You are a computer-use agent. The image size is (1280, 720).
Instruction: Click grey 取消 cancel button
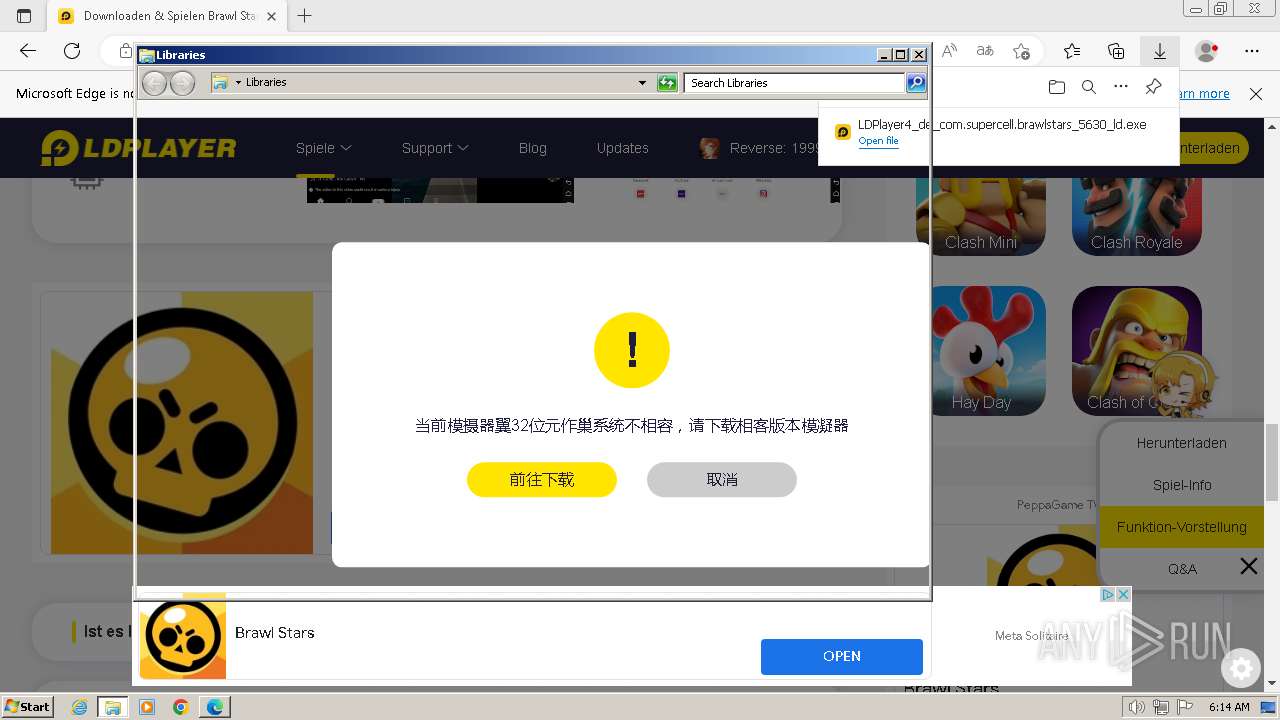tap(722, 480)
